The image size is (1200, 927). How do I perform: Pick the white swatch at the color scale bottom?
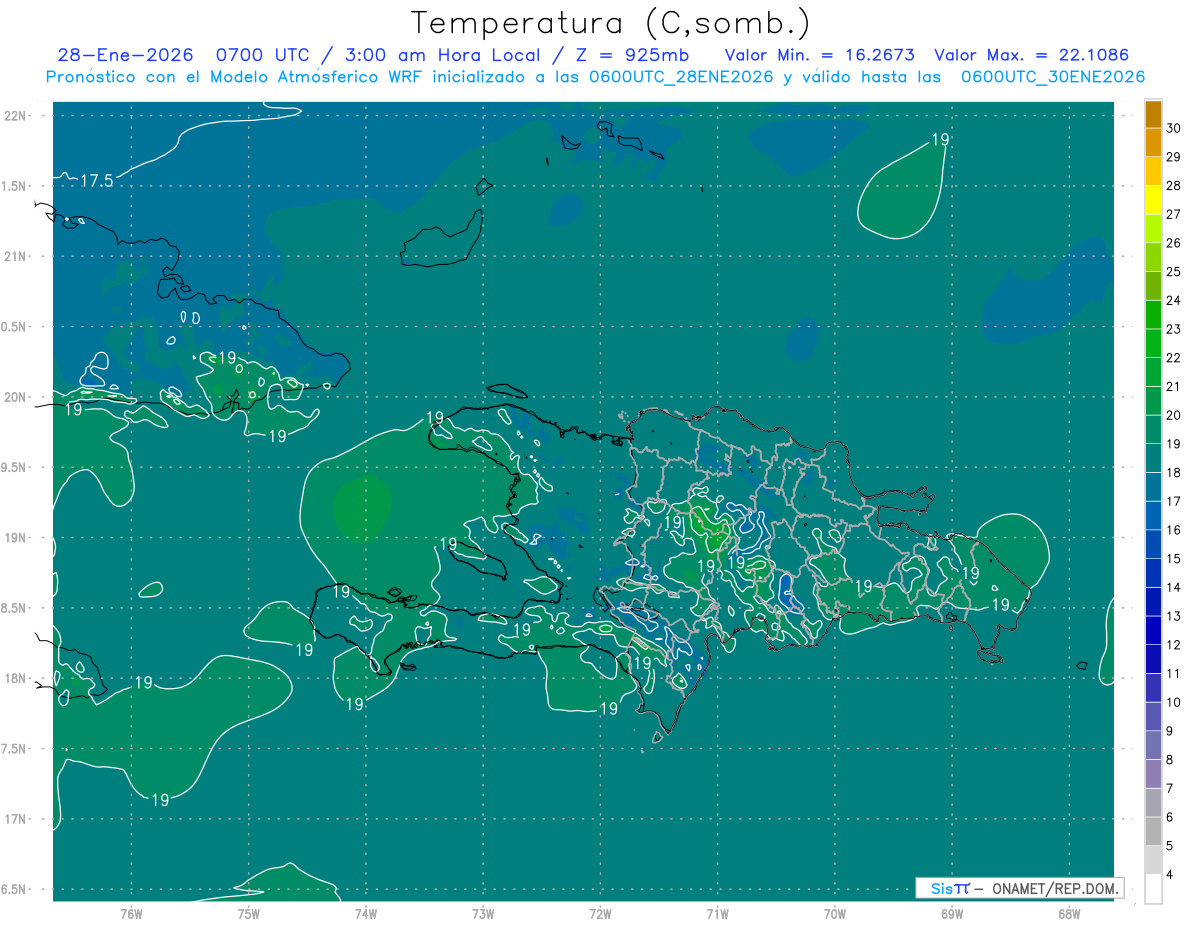click(x=1153, y=888)
